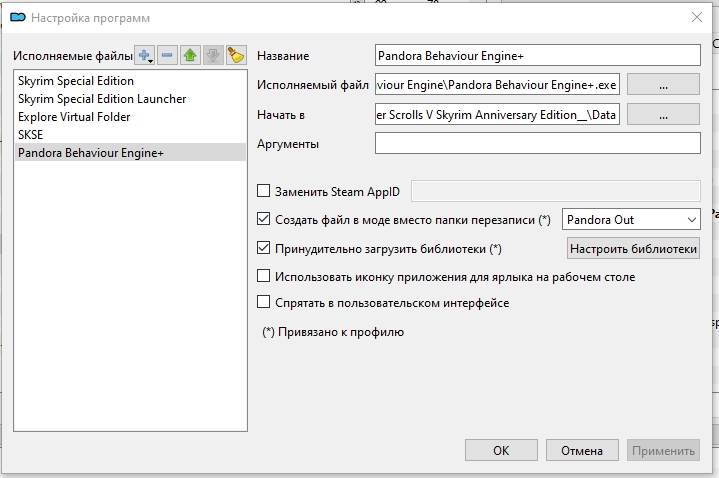Remove selected executable with minus icon
This screenshot has height=478, width=719.
(167, 56)
